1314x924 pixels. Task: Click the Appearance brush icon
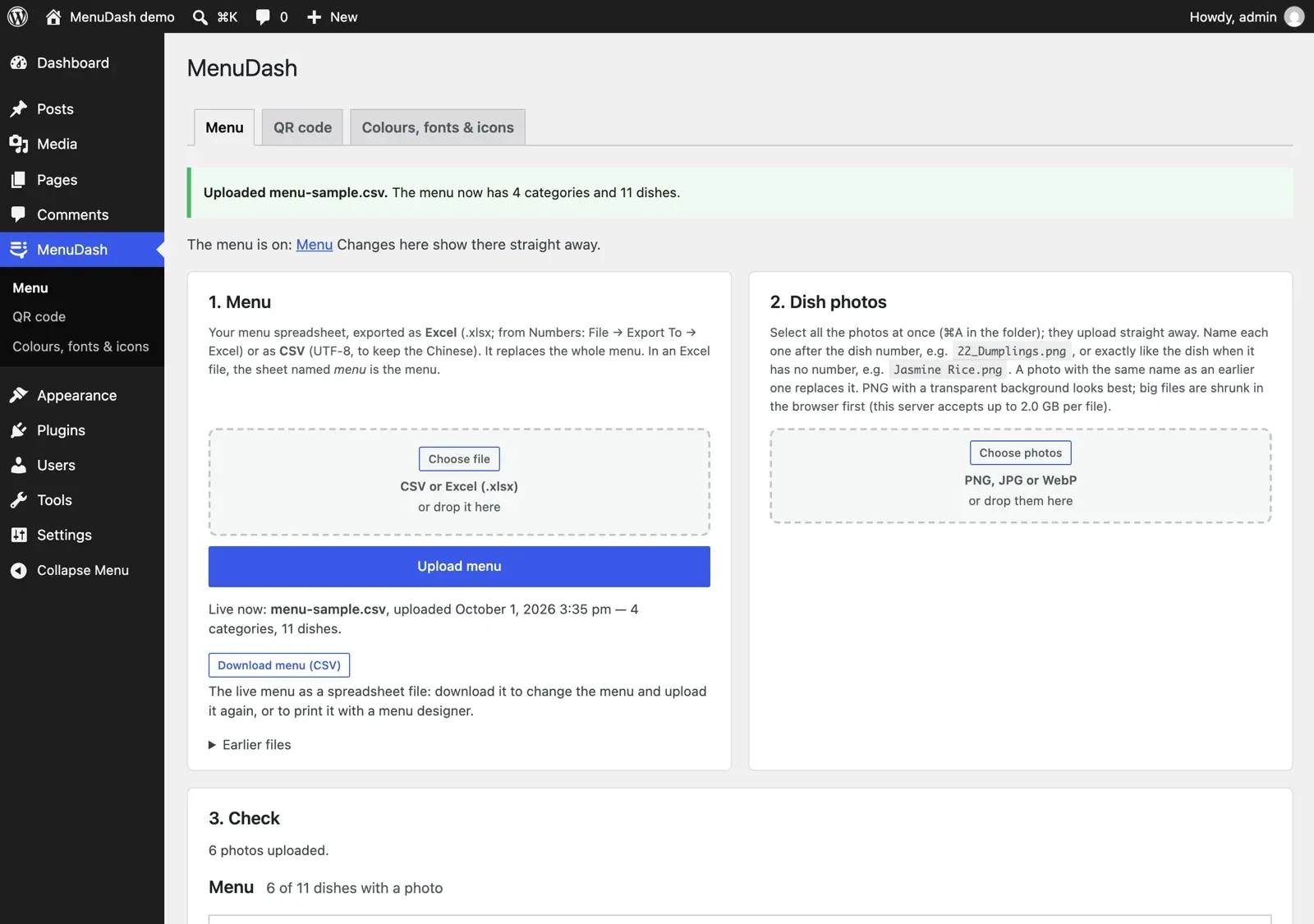click(18, 395)
